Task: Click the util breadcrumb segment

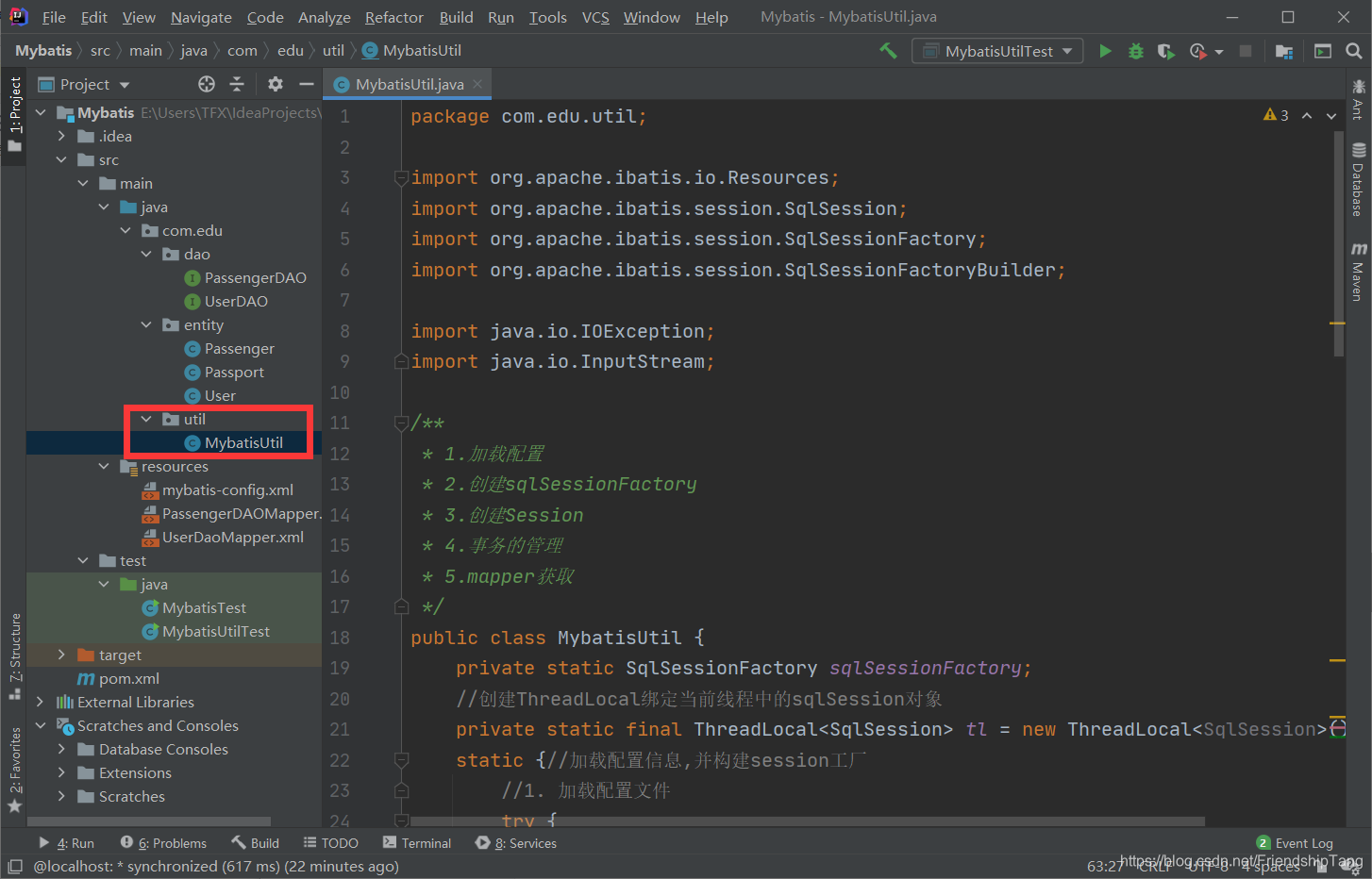Action: 333,51
